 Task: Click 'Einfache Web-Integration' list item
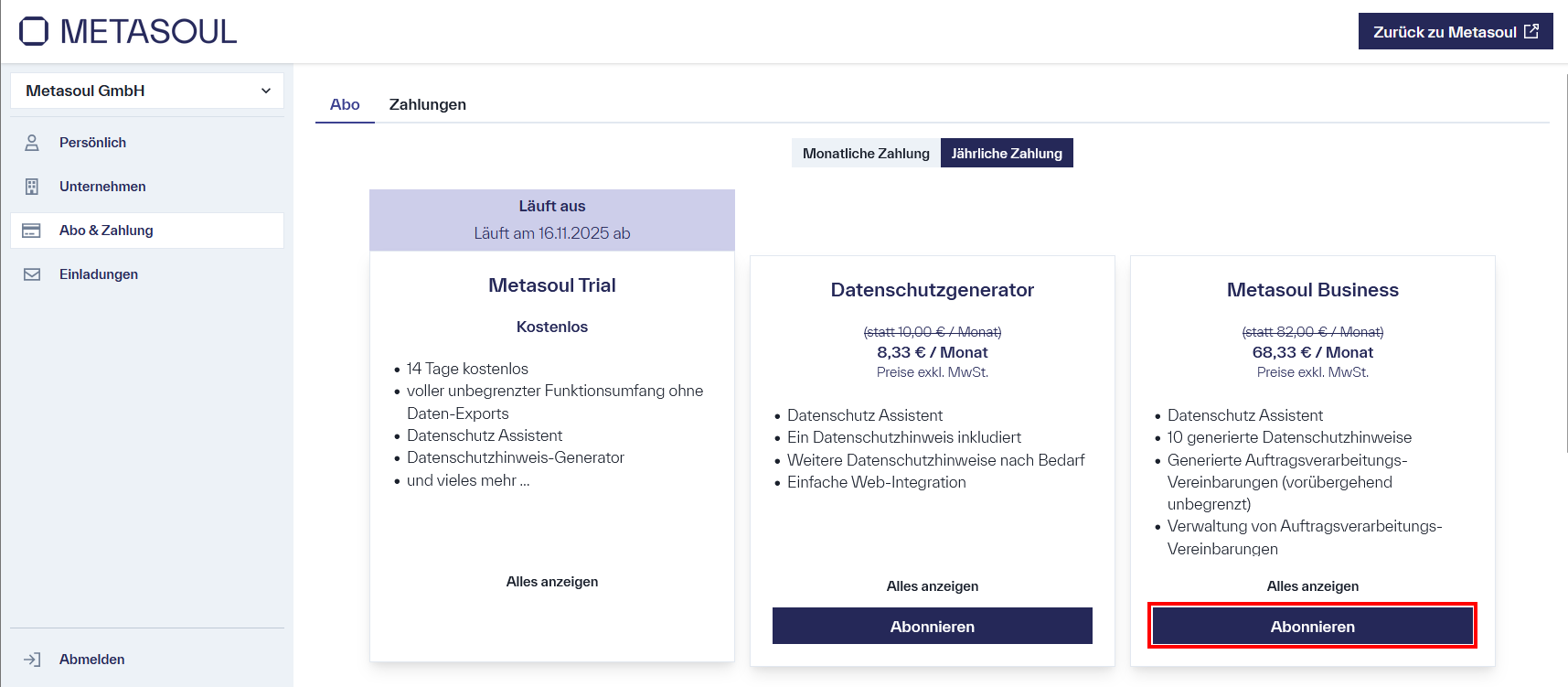pyautogui.click(x=877, y=482)
